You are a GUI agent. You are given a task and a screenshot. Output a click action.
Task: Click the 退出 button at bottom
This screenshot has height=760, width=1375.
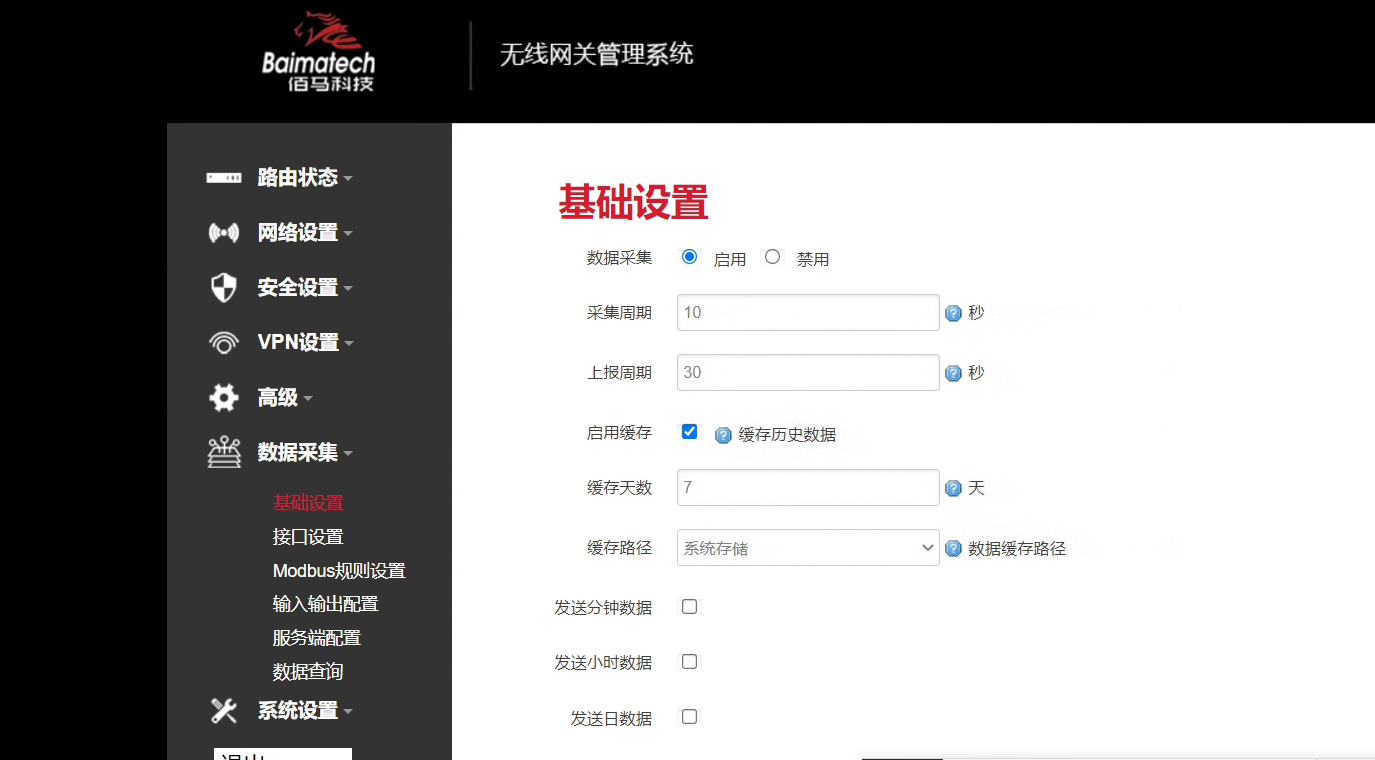282,755
